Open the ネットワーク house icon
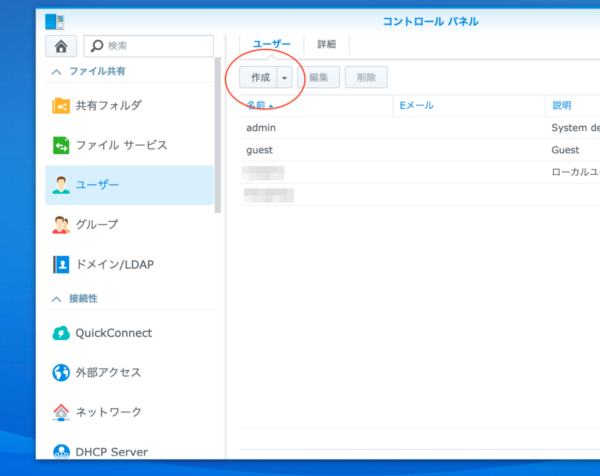600x476 pixels. point(61,412)
